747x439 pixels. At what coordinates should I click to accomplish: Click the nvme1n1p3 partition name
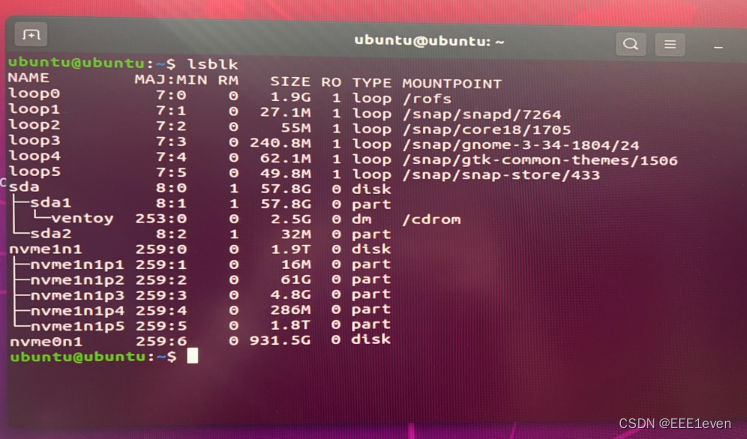tap(77, 296)
